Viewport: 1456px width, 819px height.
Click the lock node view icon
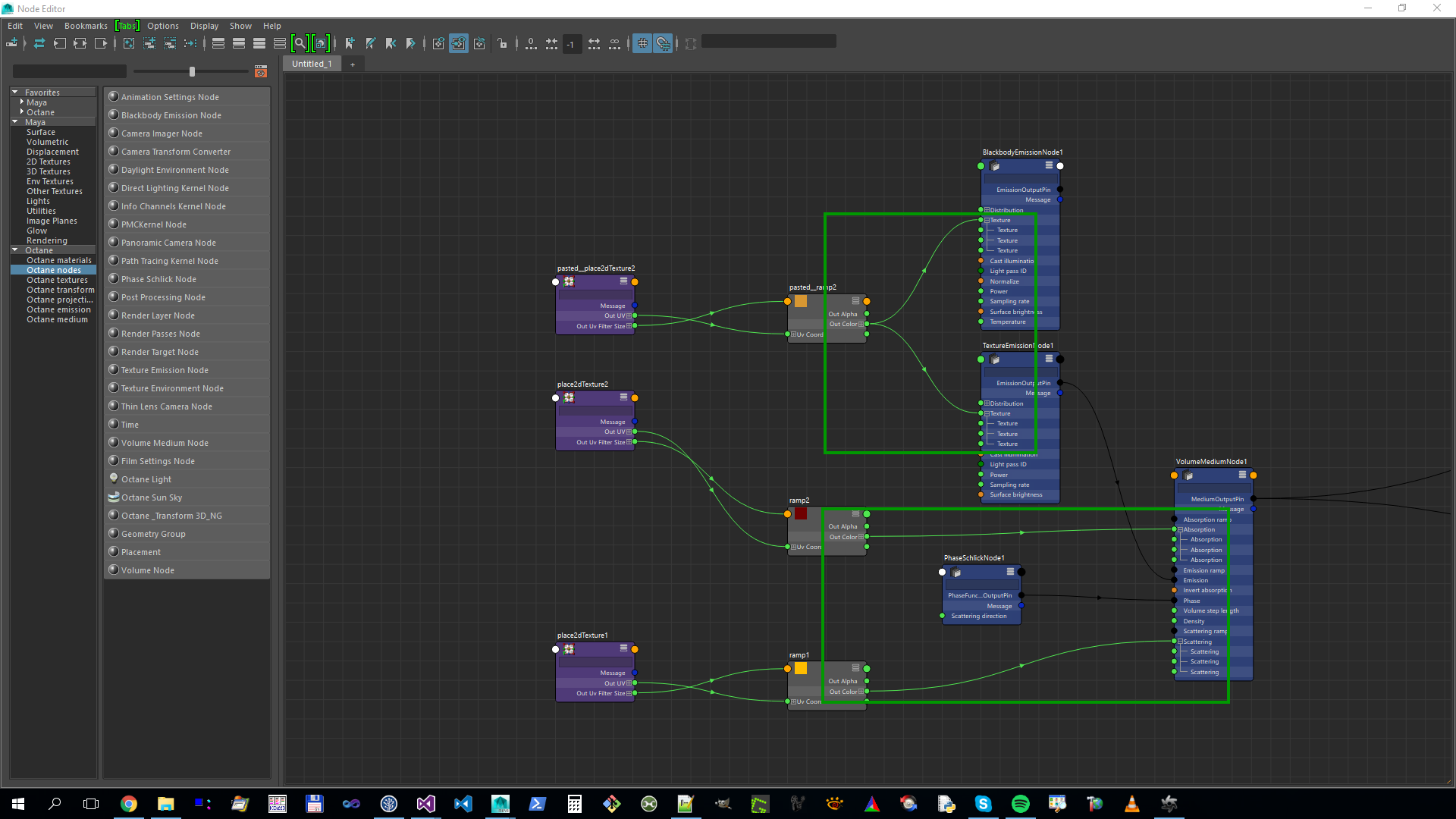pos(503,44)
